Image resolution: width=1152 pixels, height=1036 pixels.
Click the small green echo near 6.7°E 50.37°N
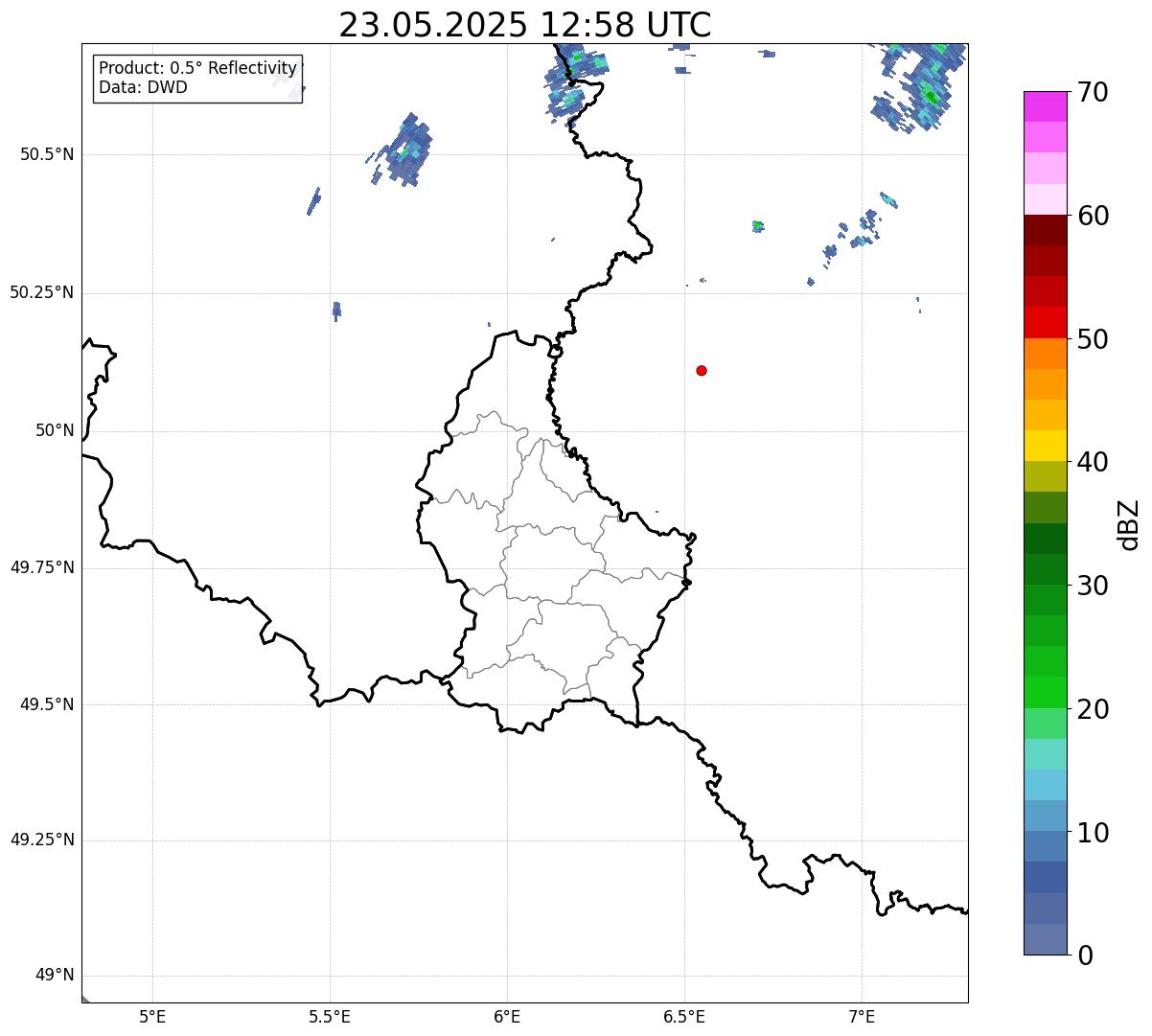tap(758, 226)
